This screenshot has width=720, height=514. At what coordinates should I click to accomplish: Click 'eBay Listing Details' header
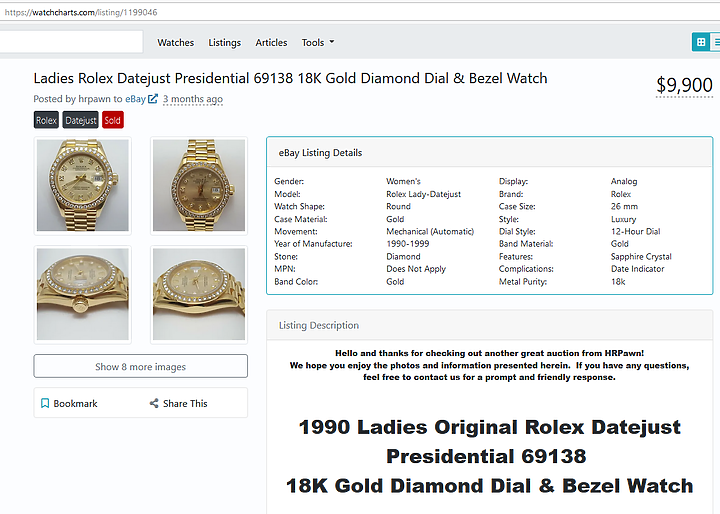coord(320,153)
